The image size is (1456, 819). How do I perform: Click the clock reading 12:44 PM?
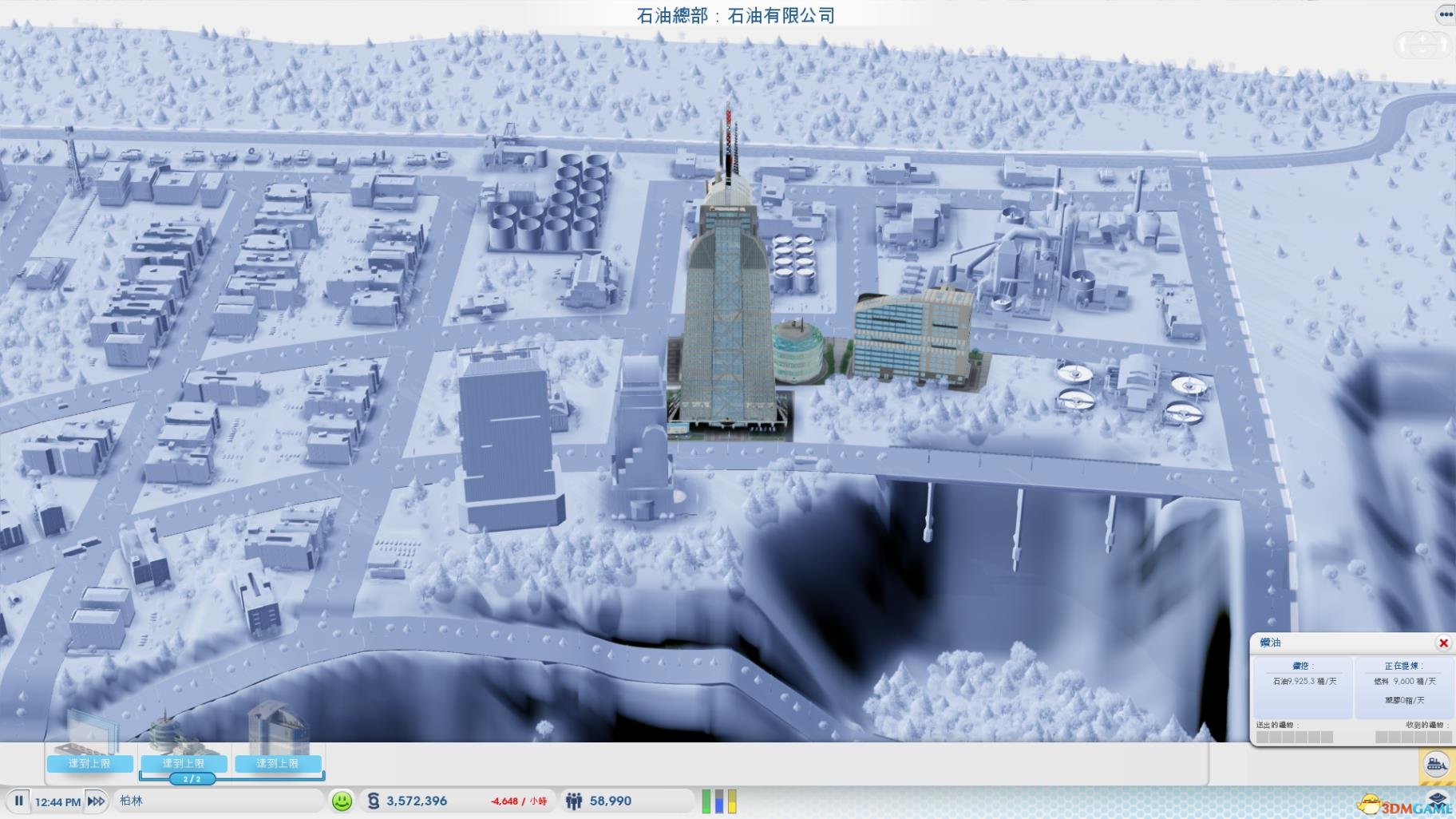point(57,801)
